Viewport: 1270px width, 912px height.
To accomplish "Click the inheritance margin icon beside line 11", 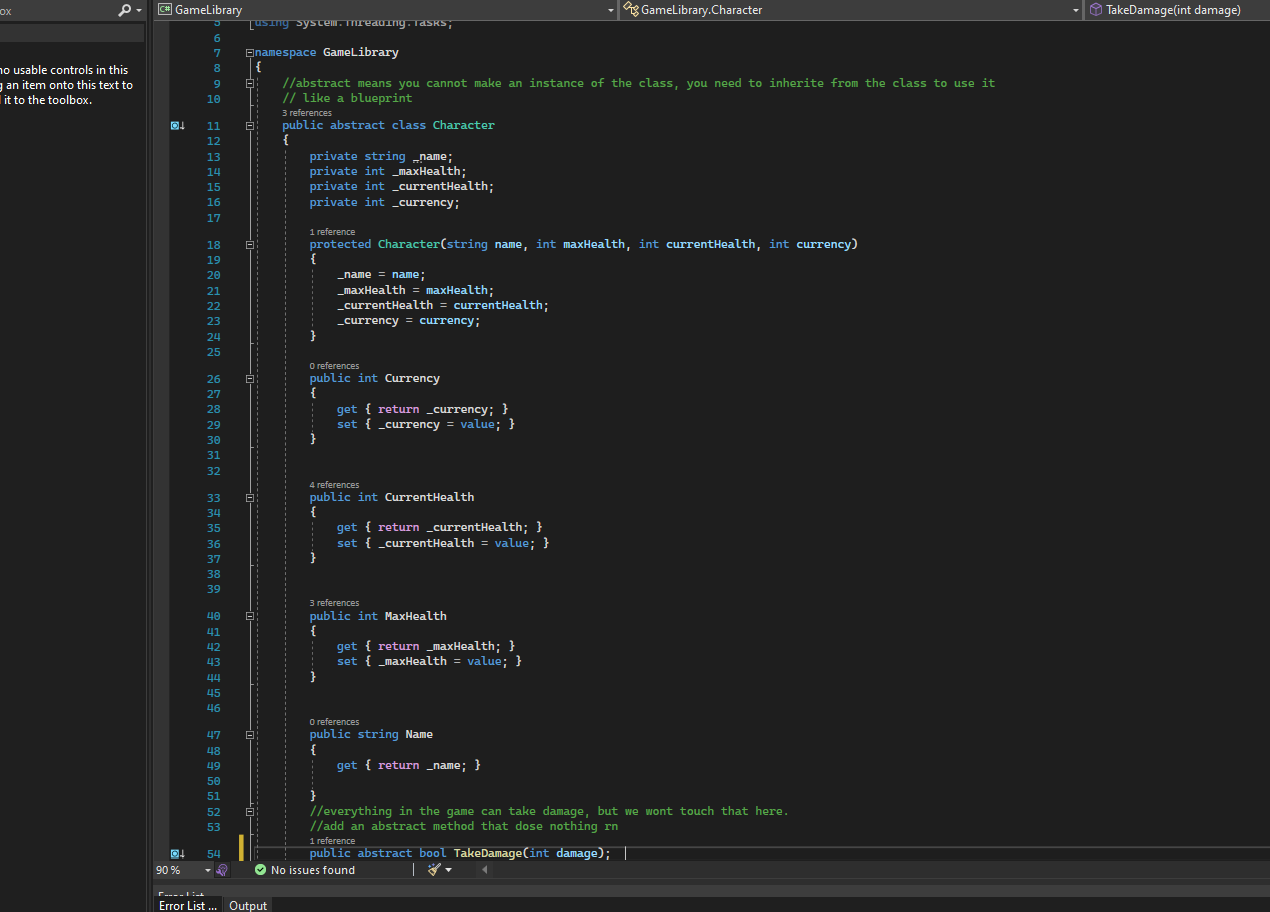I will tap(178, 126).
